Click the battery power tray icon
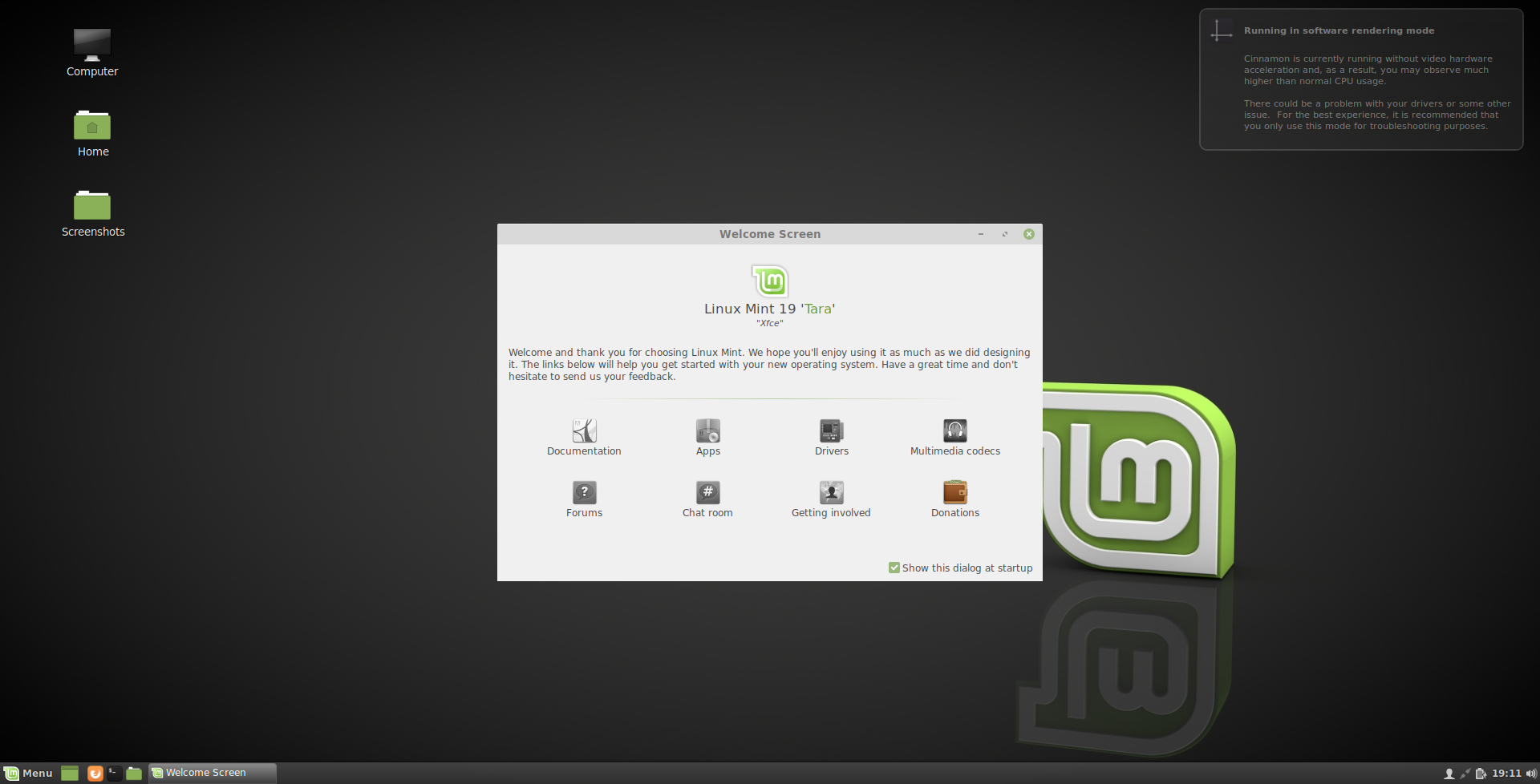 [x=1481, y=774]
